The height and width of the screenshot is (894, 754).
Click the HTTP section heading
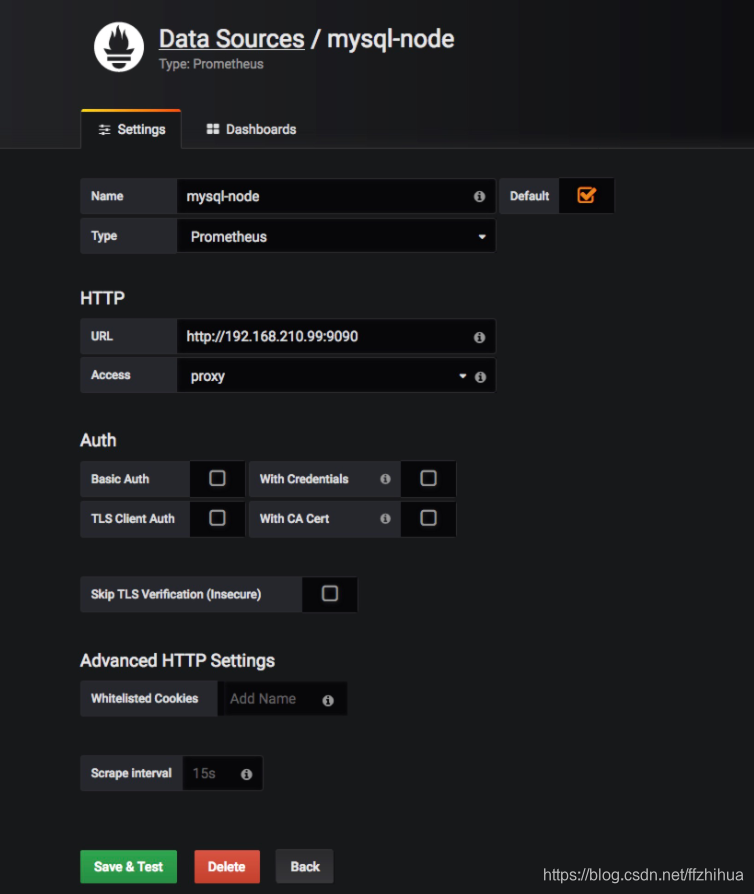103,298
